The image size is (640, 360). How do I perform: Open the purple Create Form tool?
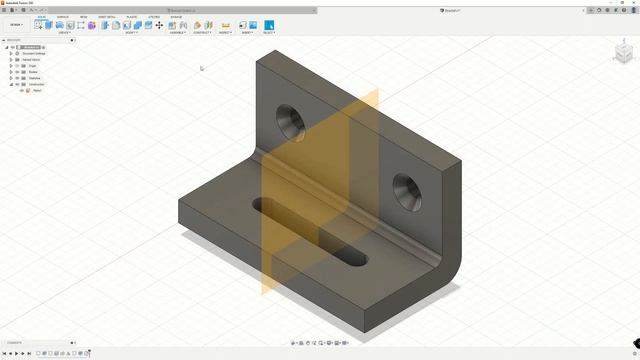click(x=91, y=25)
